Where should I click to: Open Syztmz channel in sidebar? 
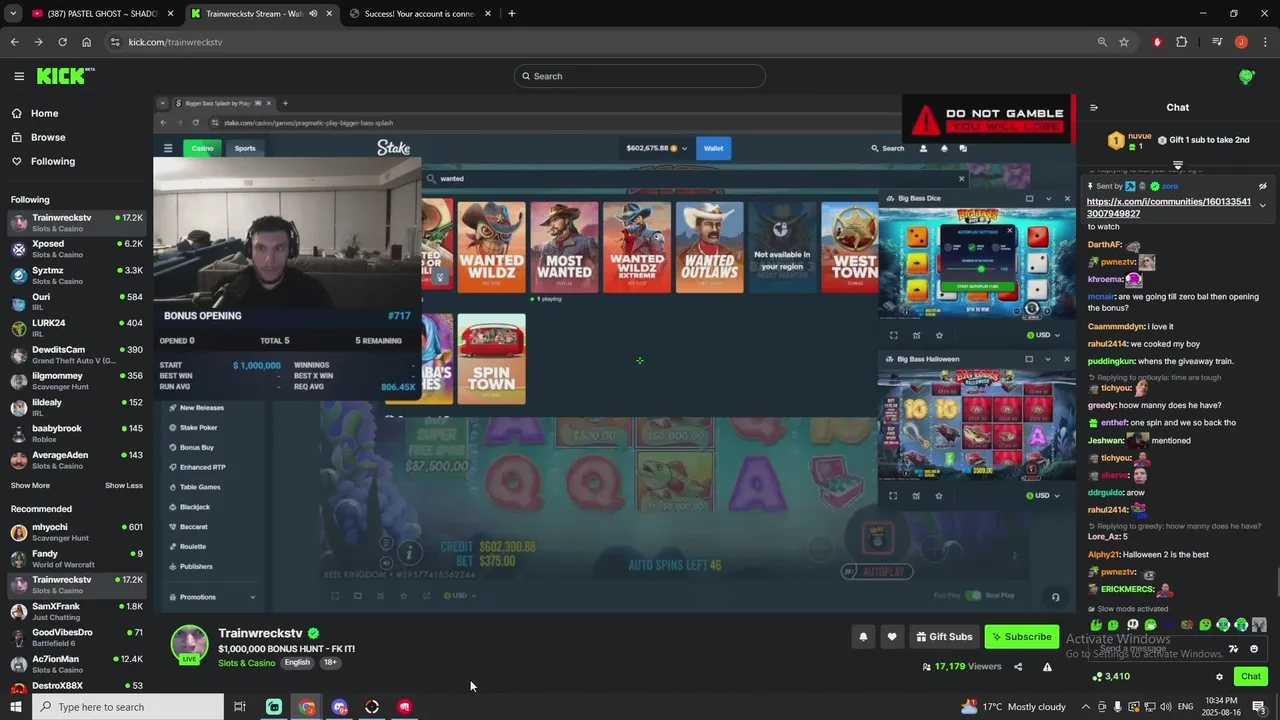[x=76, y=275]
